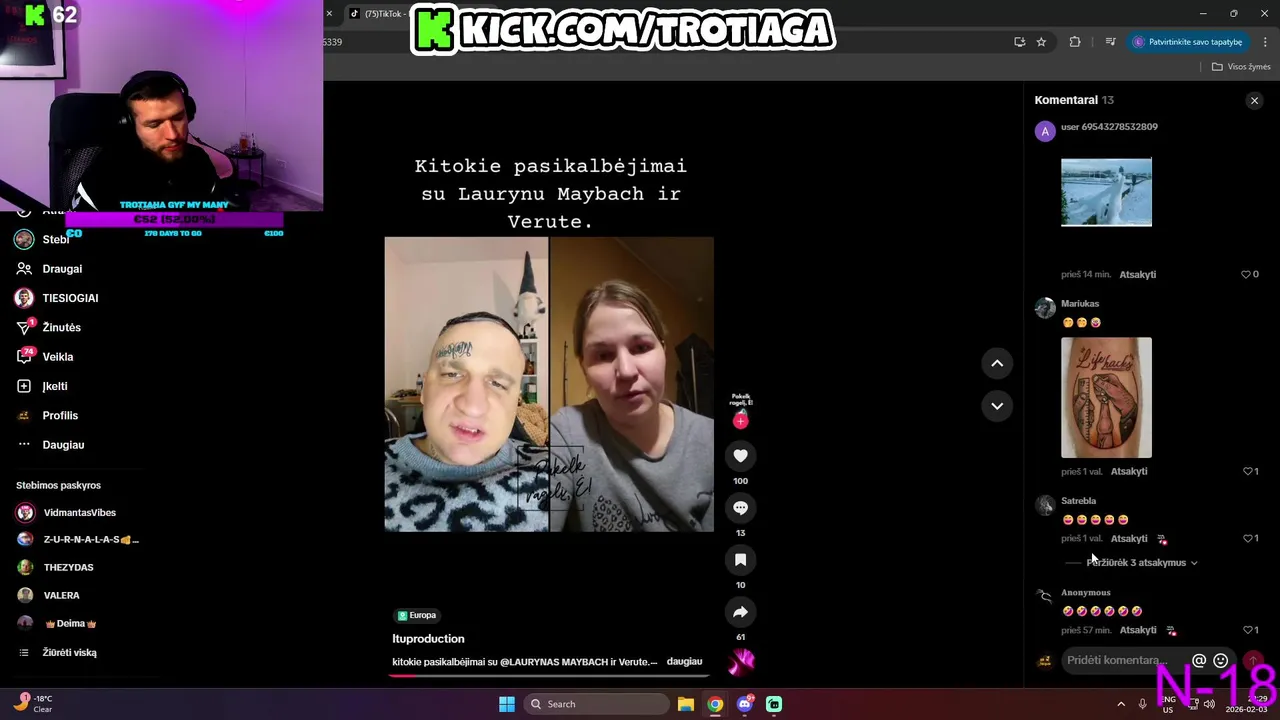Screen dimensions: 1280x720
Task: Click the video player frame
Action: [x=549, y=384]
